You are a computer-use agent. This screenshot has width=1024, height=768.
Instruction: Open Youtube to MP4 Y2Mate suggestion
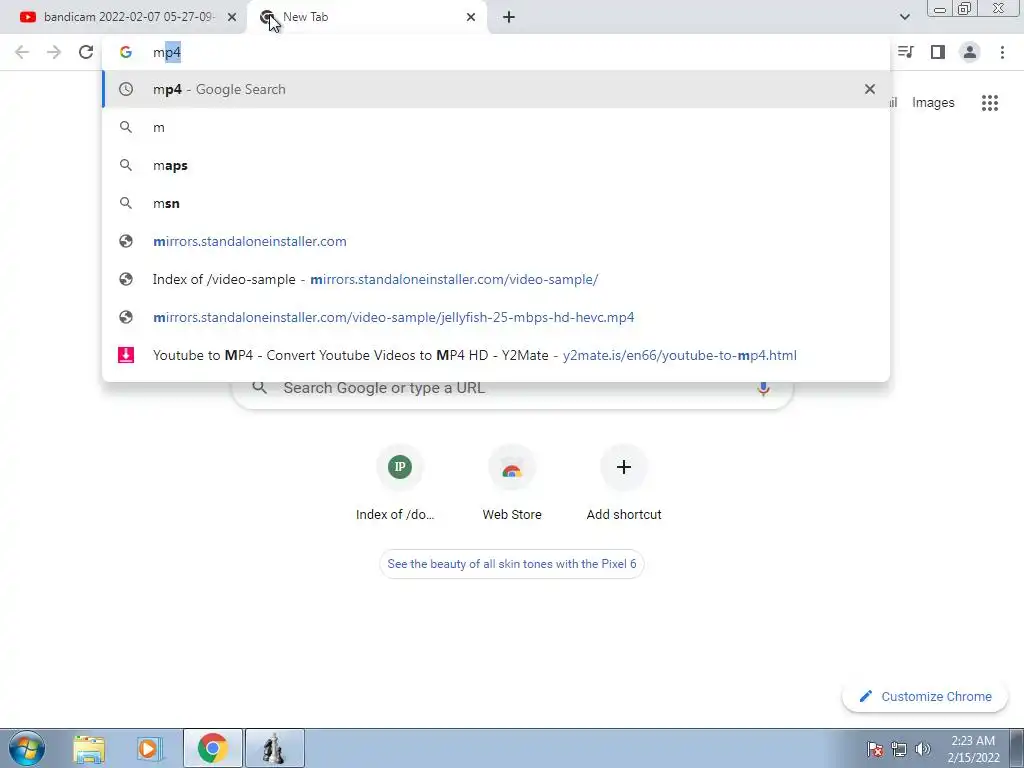click(496, 355)
